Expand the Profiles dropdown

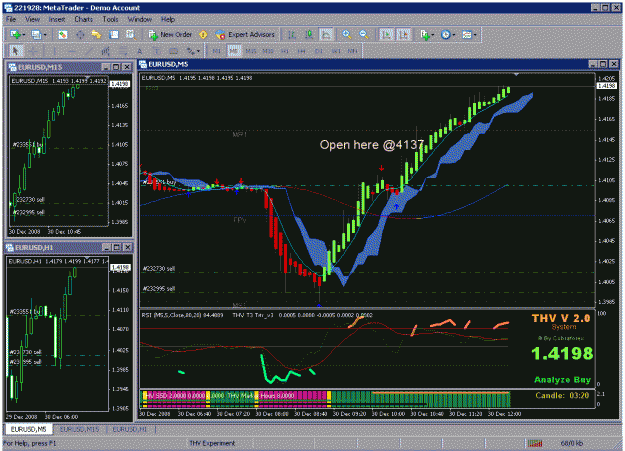point(45,35)
